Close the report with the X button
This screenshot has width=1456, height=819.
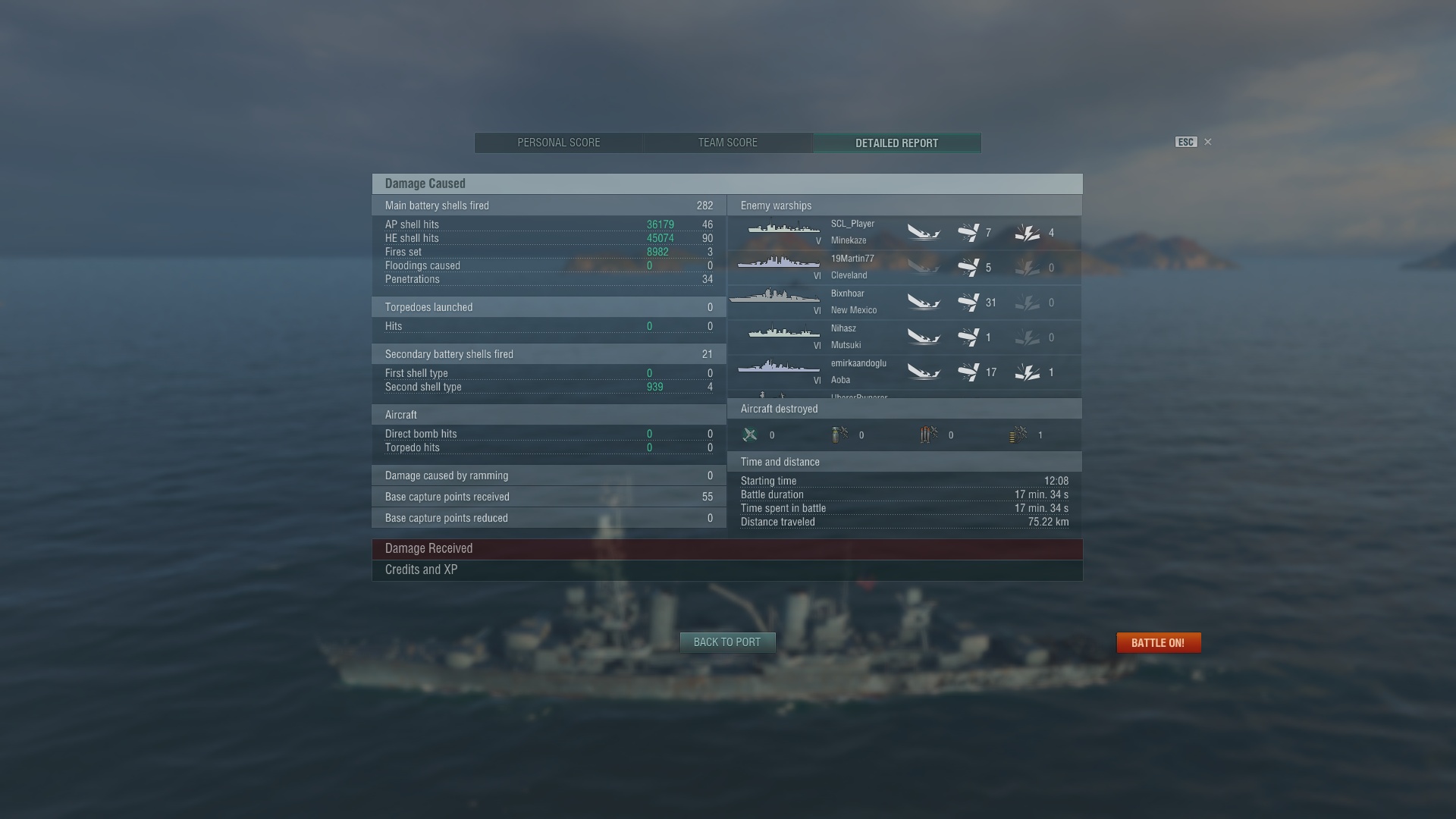[x=1208, y=142]
